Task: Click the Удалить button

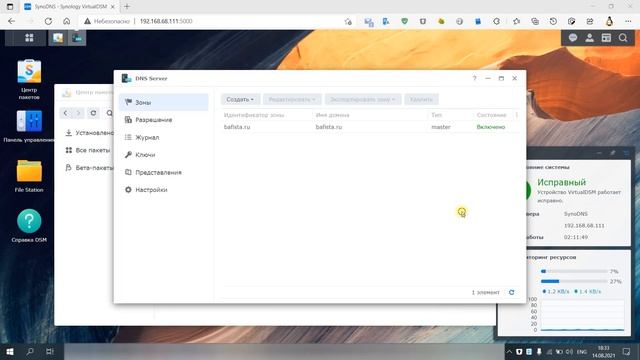Action: (422, 100)
